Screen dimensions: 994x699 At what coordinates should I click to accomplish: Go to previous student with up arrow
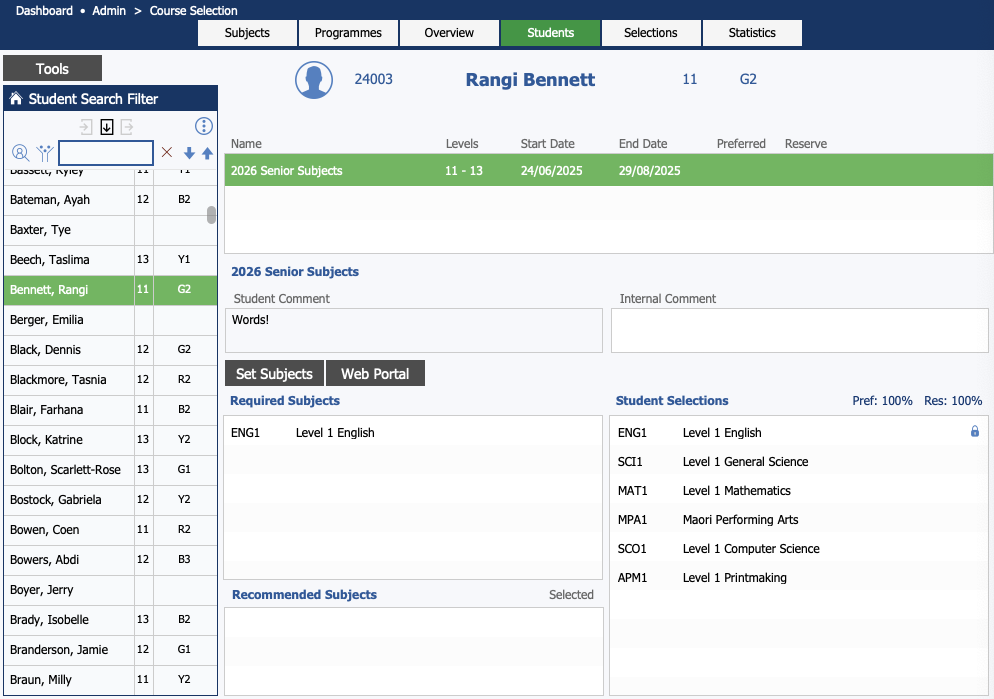point(207,153)
